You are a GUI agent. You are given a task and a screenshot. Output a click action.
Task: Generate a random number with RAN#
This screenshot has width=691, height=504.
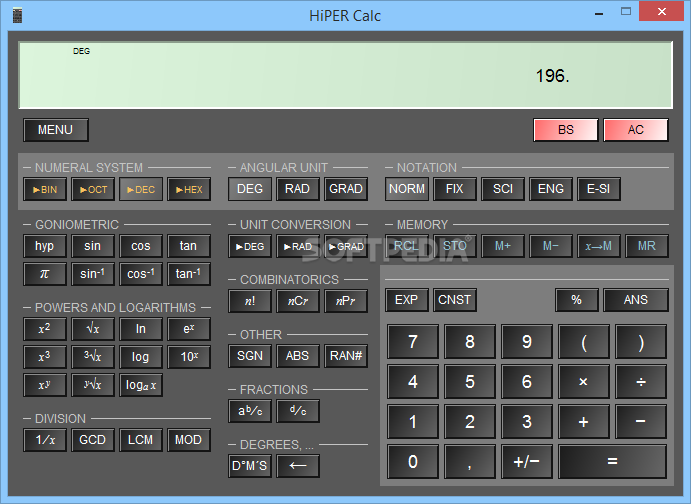[346, 356]
